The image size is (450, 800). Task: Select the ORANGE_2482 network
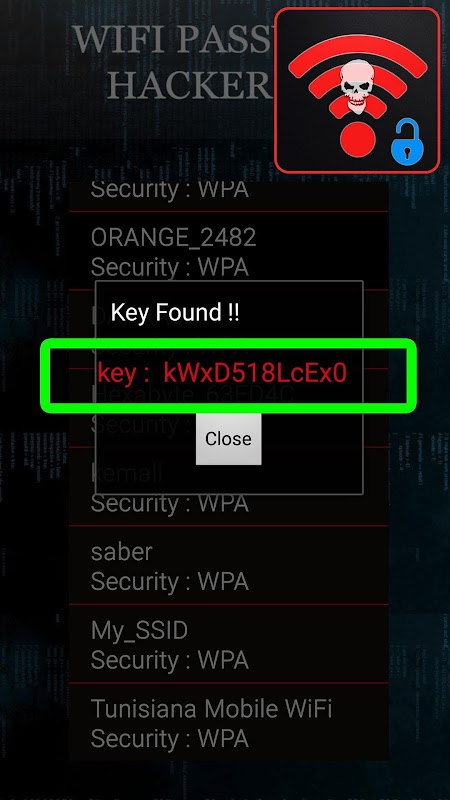click(229, 251)
